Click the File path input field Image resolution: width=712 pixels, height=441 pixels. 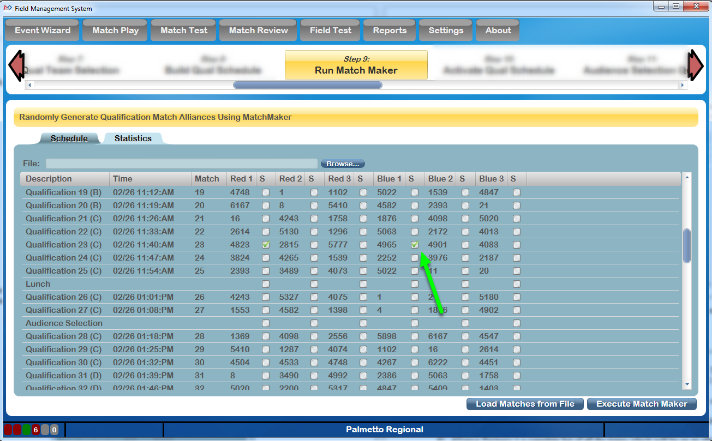[182, 164]
